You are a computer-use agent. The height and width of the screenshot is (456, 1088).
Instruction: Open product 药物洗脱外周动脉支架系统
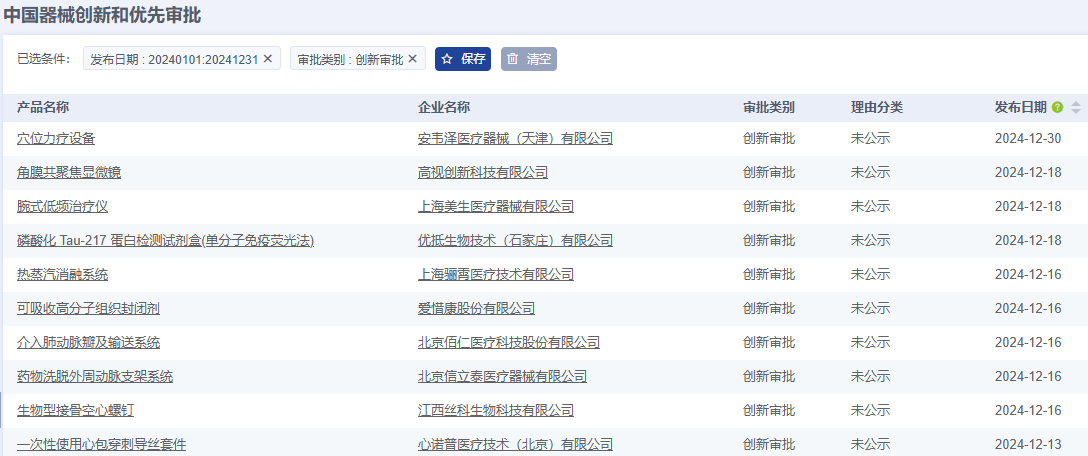(x=95, y=376)
